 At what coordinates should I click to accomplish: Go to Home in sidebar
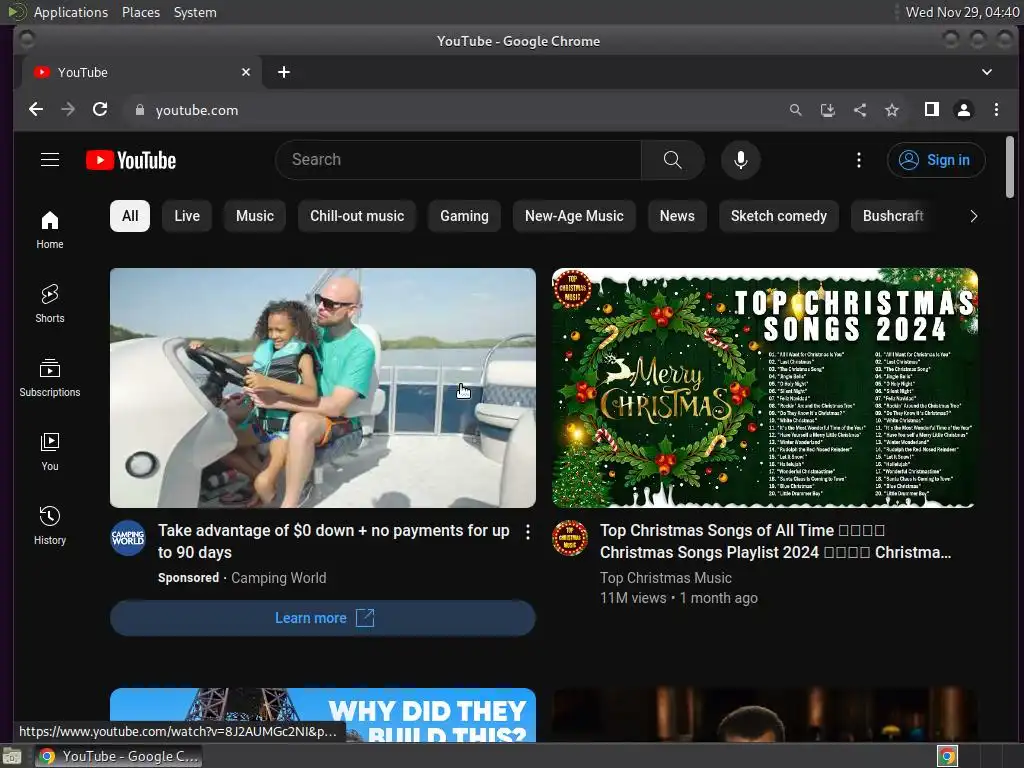click(50, 230)
